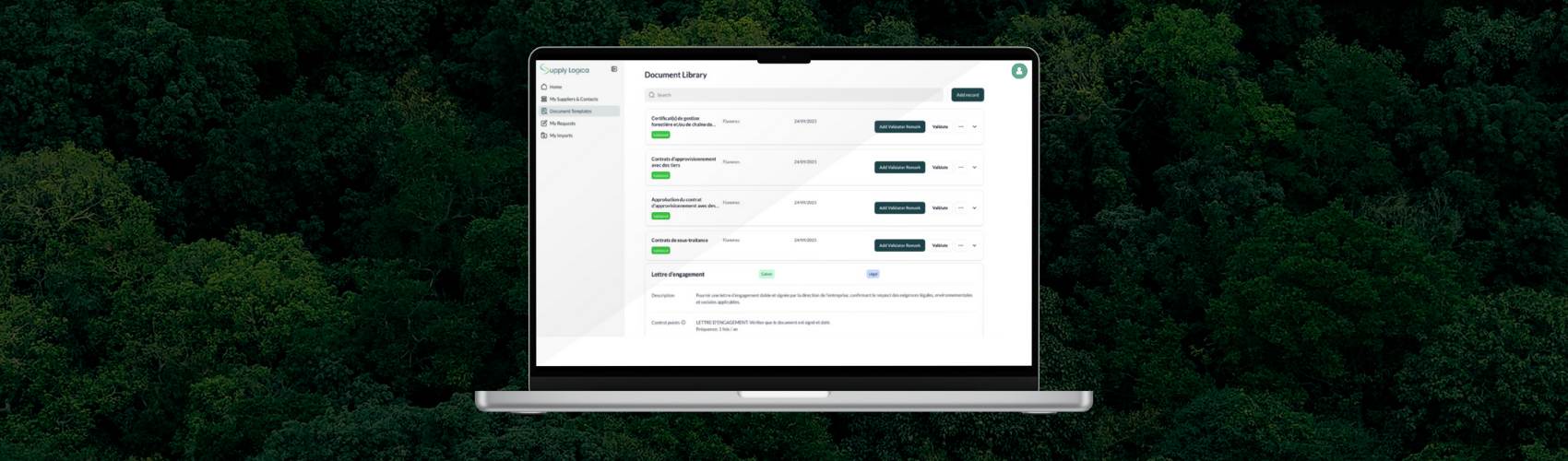Click the Lettre d'engagement heading

678,274
